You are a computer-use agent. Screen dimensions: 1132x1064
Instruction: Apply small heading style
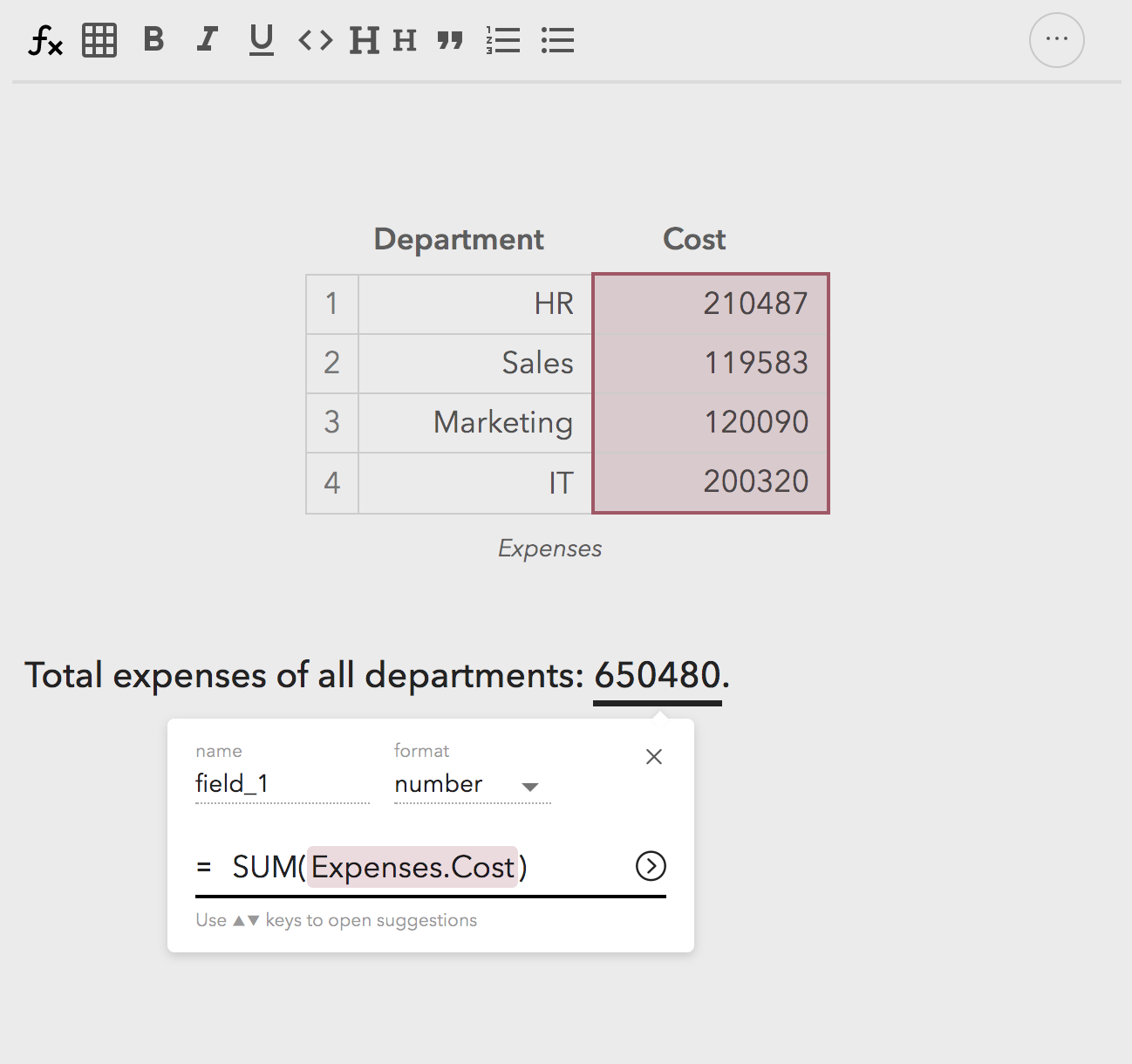click(x=405, y=40)
